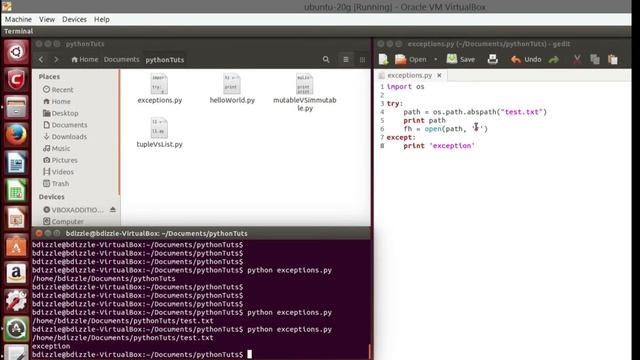Click the Paste clipboard icon in gedit

point(613,59)
